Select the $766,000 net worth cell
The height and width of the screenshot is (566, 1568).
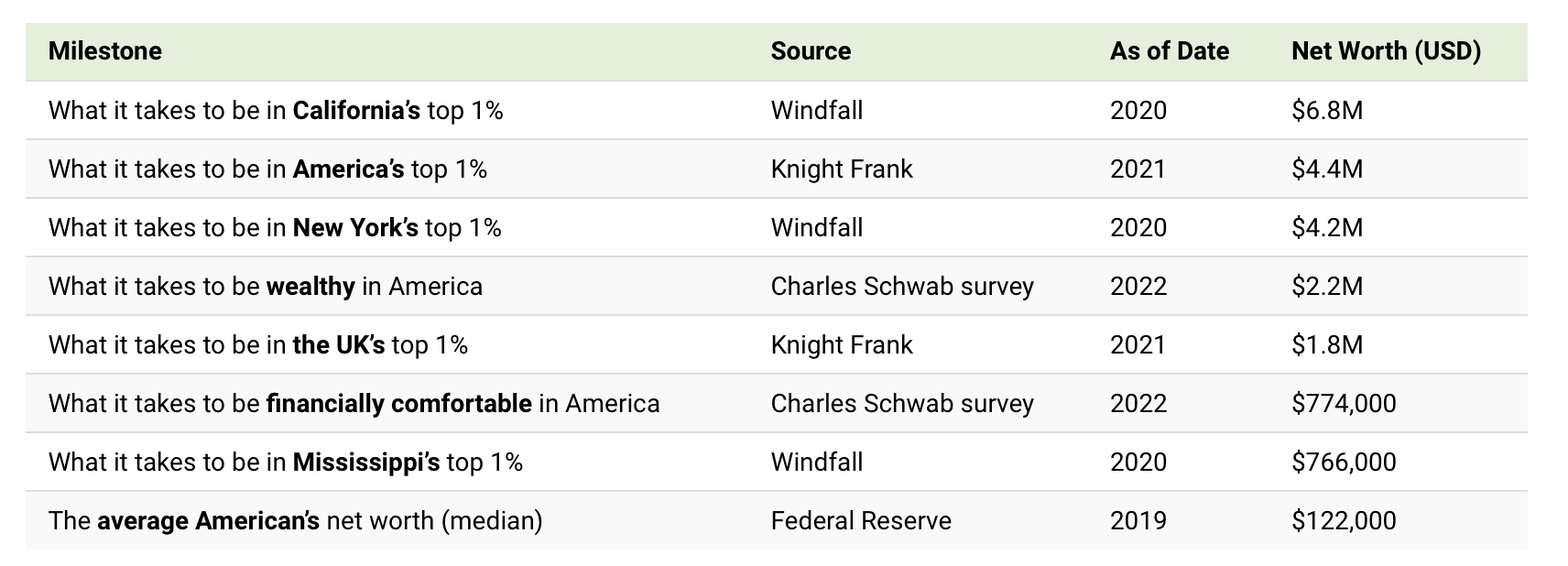tap(1344, 463)
